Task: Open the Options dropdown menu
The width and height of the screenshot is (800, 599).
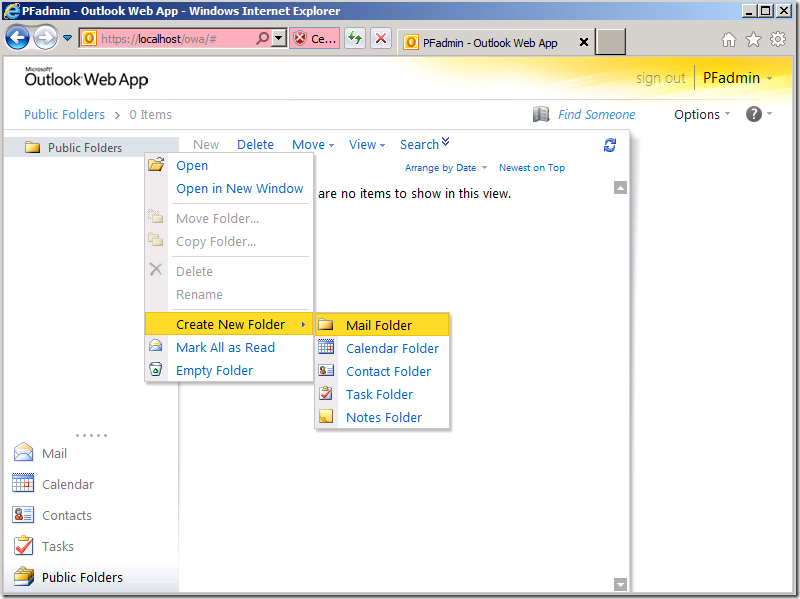Action: click(x=702, y=114)
